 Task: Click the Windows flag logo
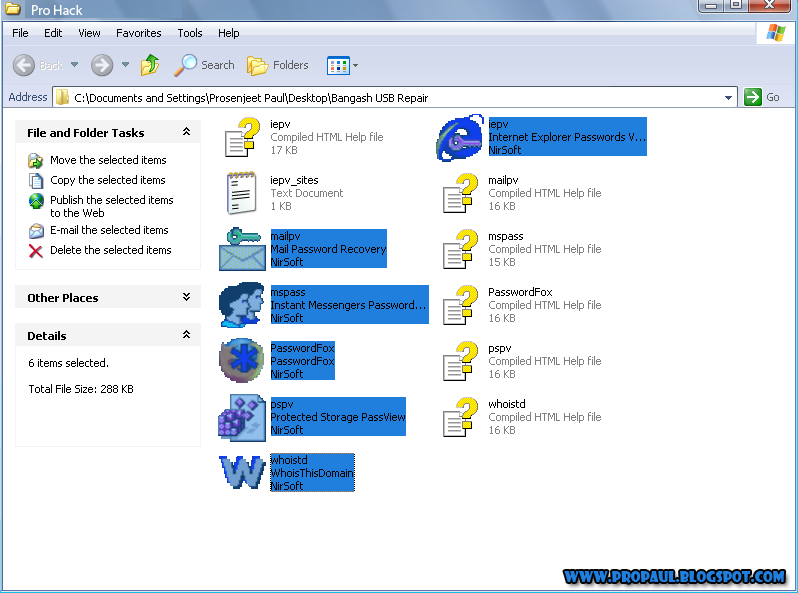pyautogui.click(x=776, y=33)
